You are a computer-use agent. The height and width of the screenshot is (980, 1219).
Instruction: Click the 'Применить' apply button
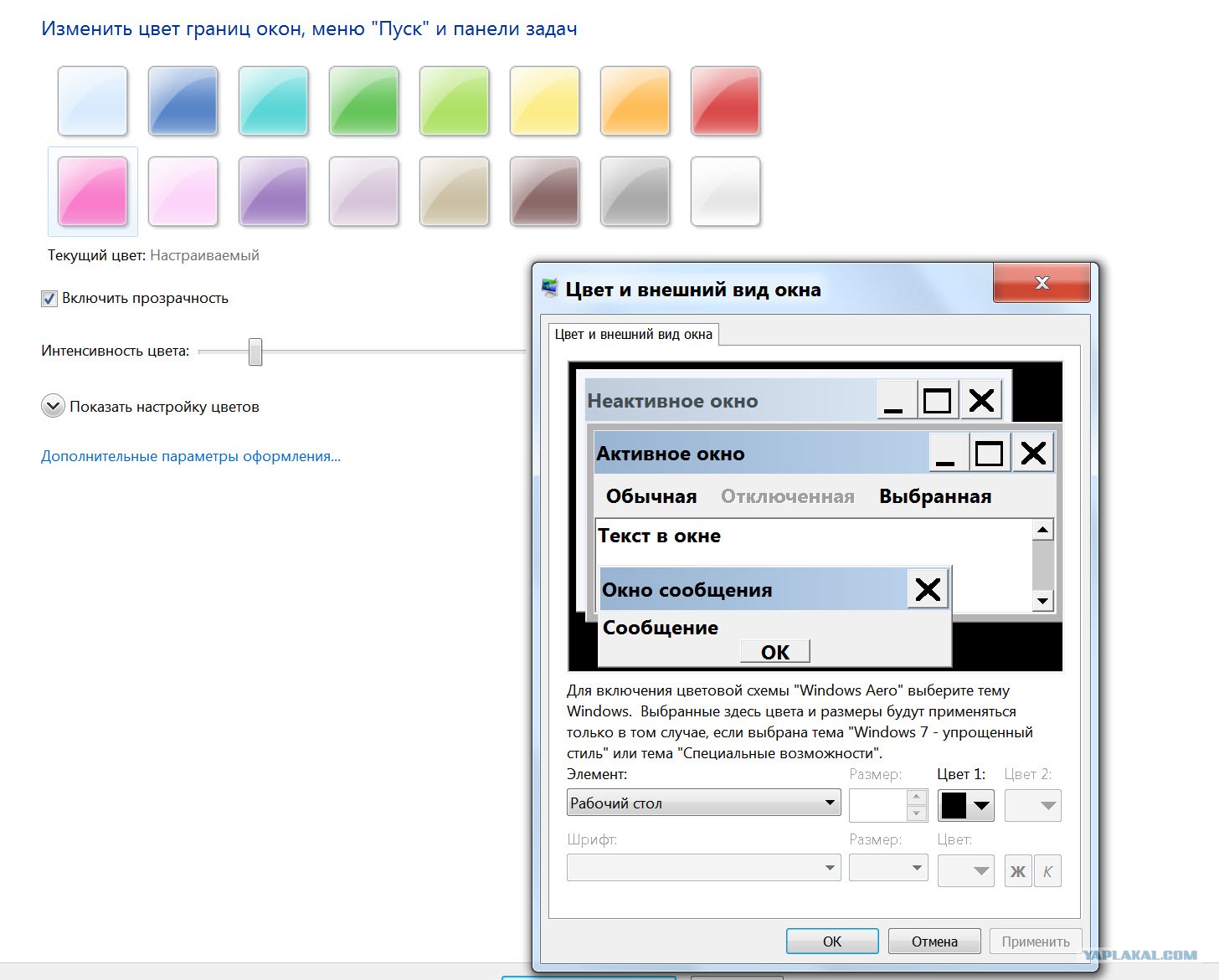point(1036,942)
